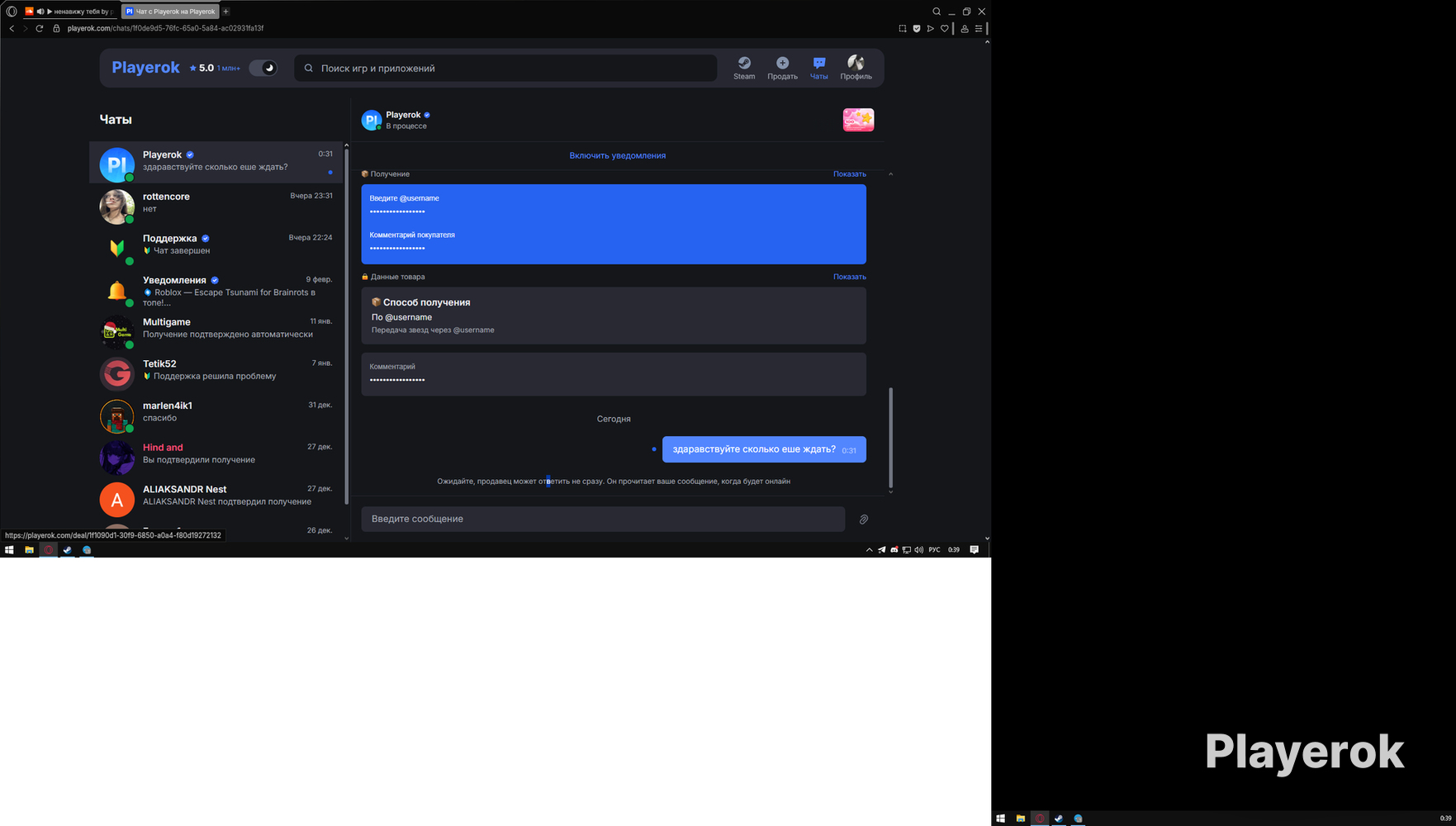Select the Чат с Playerok browser tab
This screenshot has width=1456, height=826.
click(x=171, y=12)
